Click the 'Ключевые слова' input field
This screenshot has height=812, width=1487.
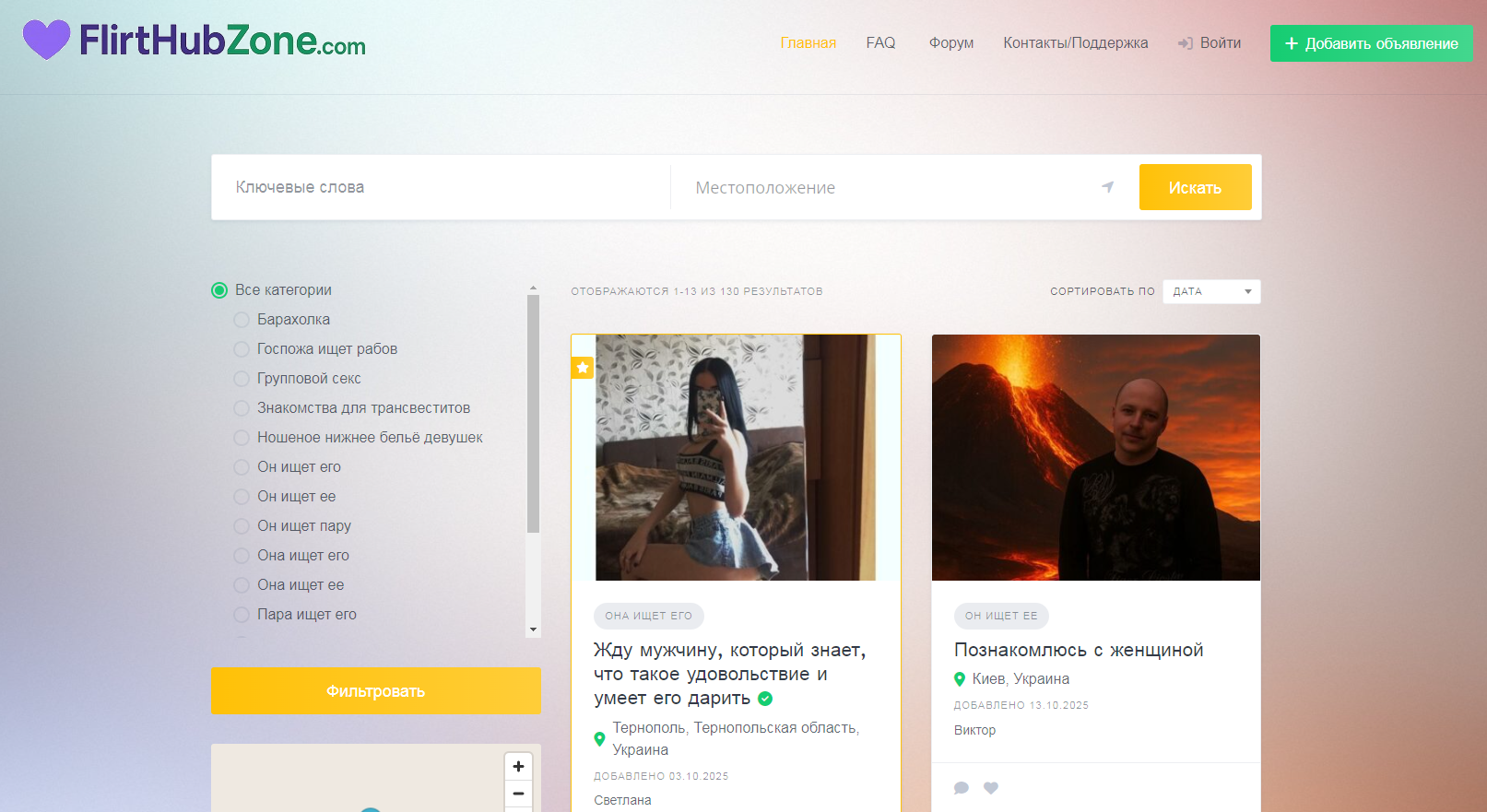[x=443, y=187]
